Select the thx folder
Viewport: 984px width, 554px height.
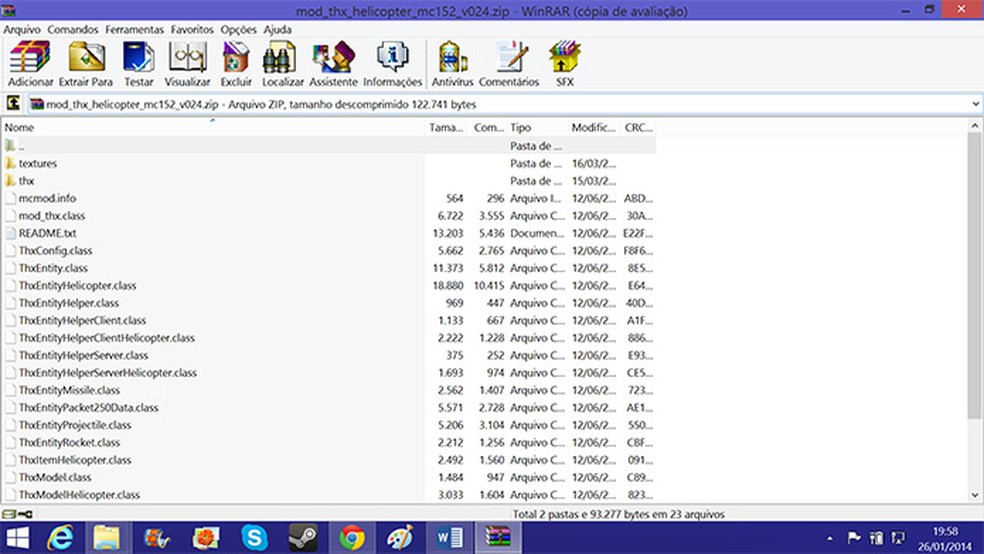[x=26, y=181]
